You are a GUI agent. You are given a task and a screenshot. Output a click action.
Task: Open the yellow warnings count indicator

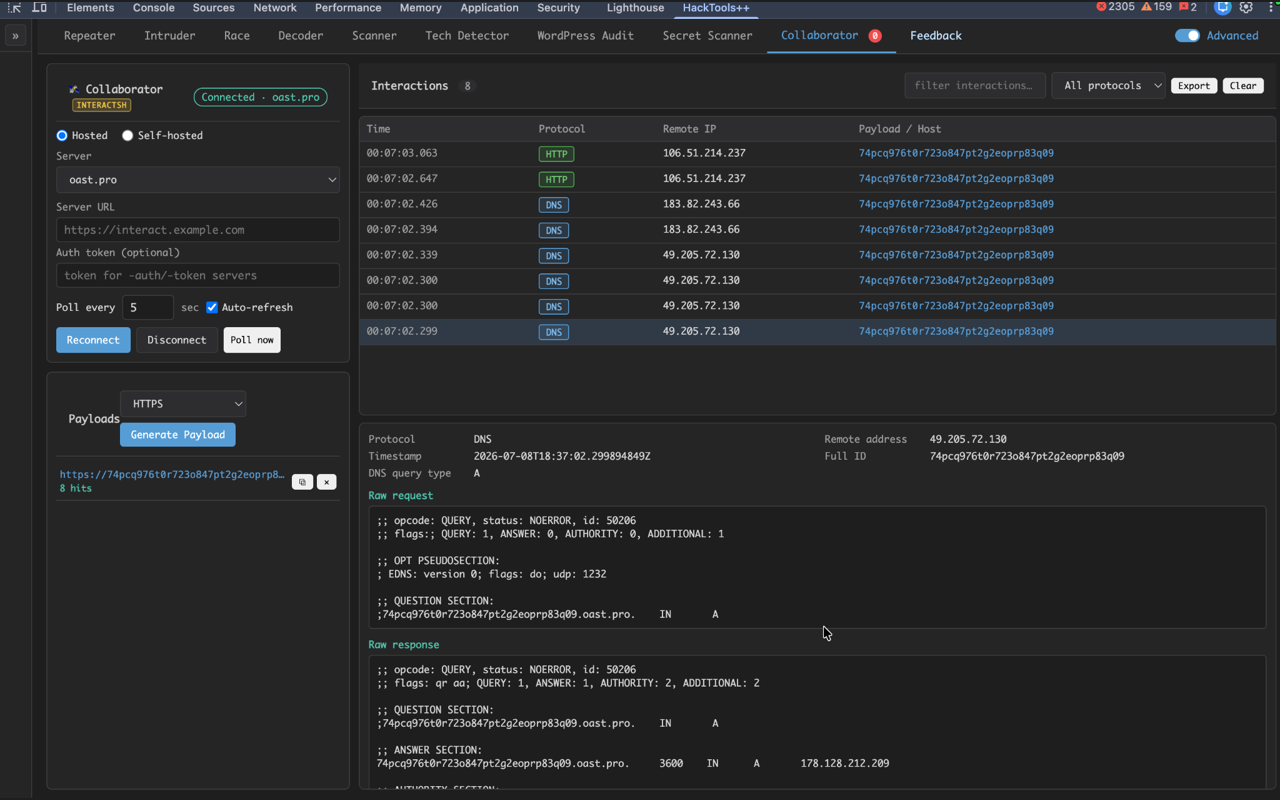coord(1157,7)
